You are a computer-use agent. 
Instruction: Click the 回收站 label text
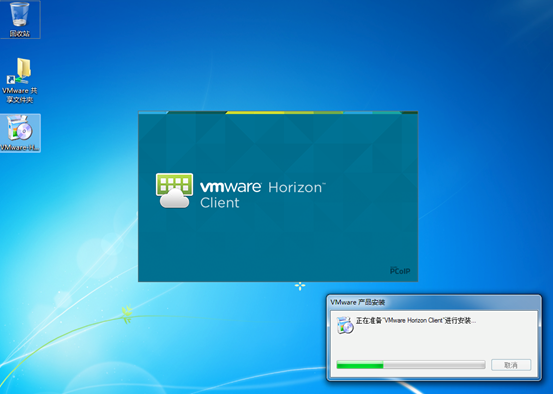click(20, 34)
